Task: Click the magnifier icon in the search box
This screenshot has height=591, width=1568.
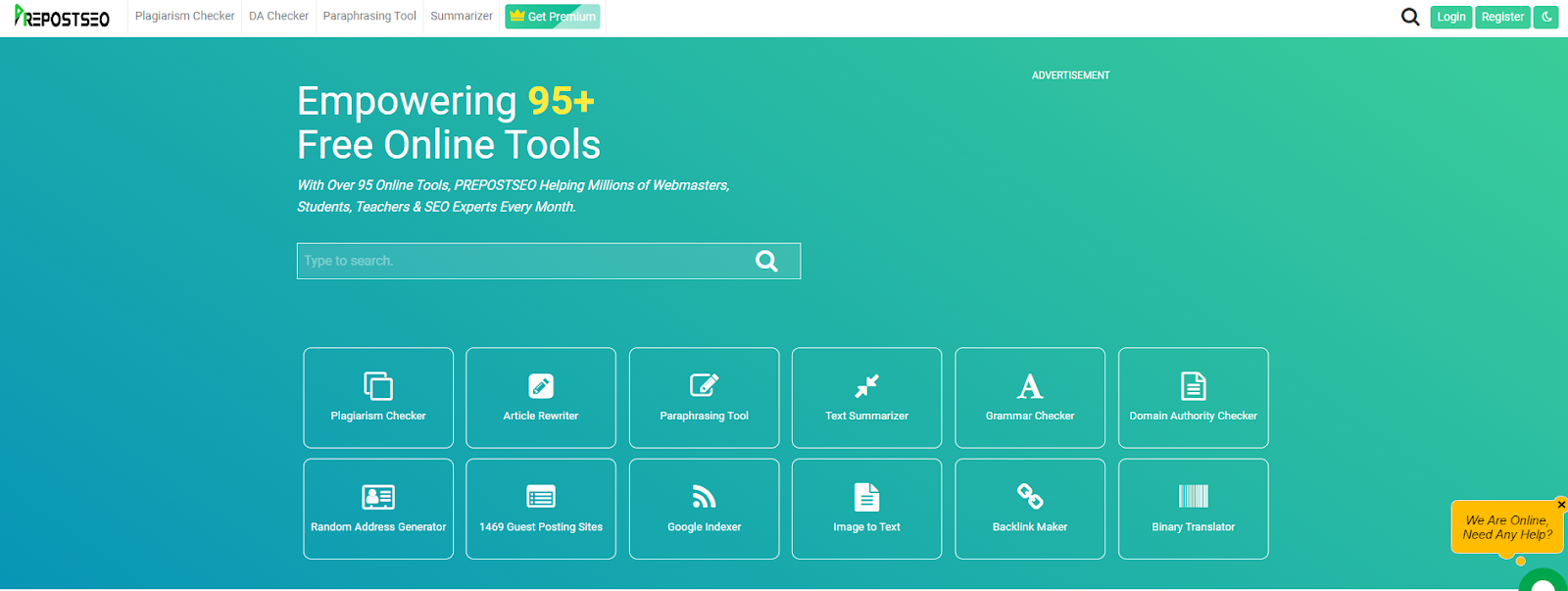Action: point(767,261)
